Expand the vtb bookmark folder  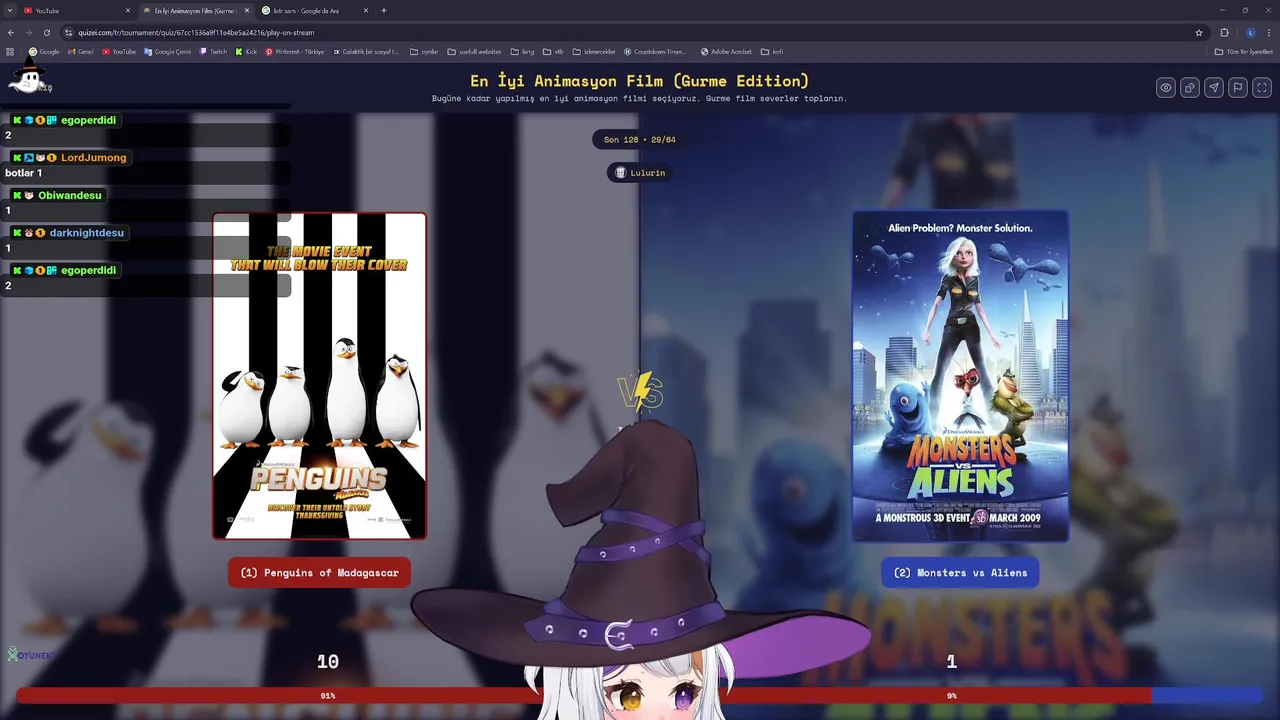553,51
